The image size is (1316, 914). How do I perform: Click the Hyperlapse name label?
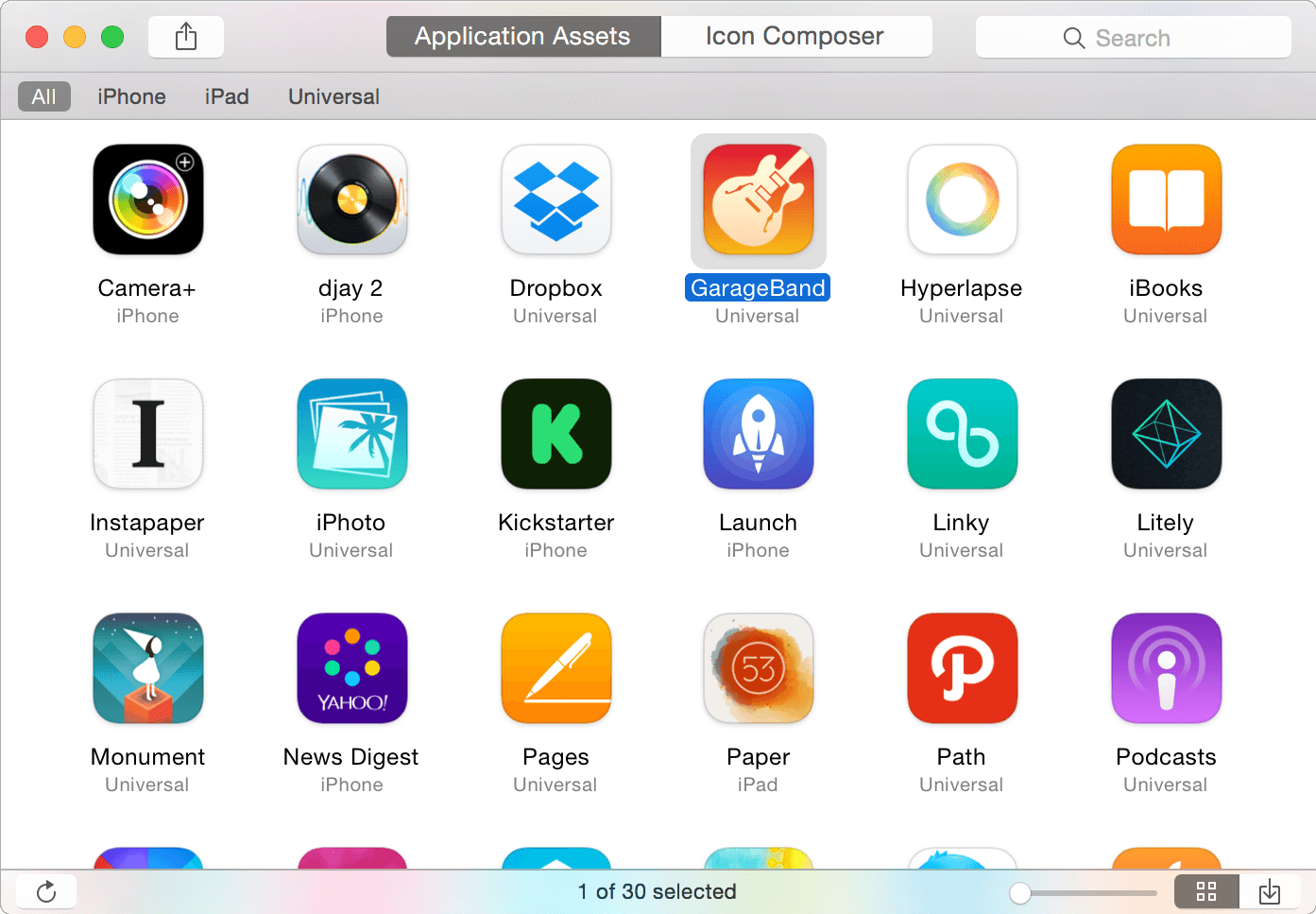click(x=962, y=288)
